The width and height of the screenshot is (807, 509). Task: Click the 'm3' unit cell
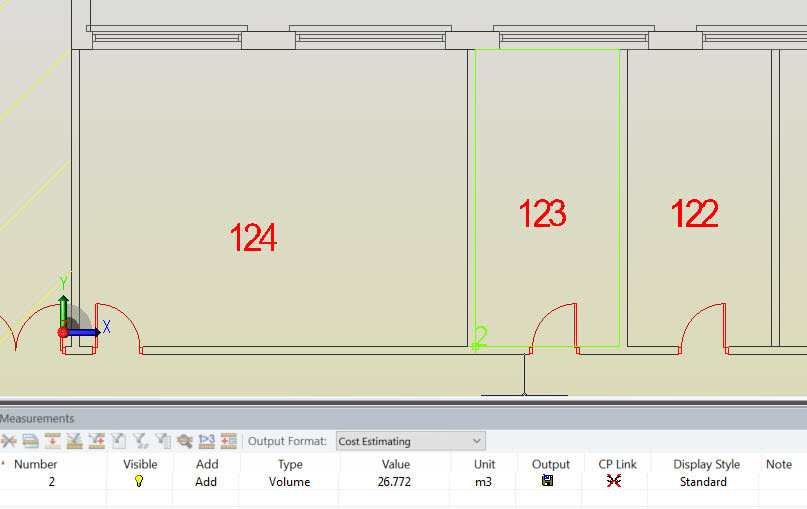tap(483, 482)
